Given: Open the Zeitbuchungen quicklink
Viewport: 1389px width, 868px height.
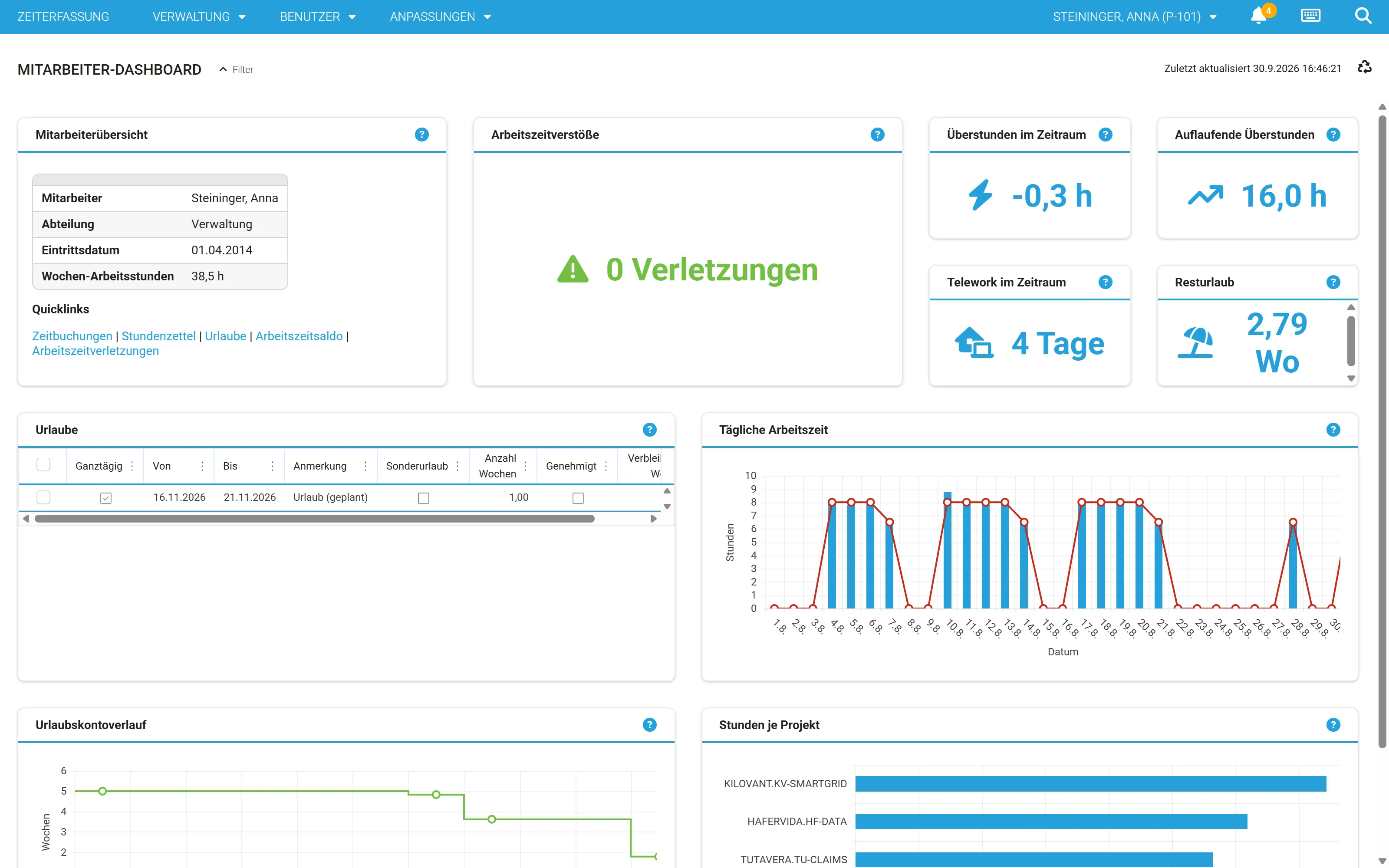Looking at the screenshot, I should coord(72,336).
